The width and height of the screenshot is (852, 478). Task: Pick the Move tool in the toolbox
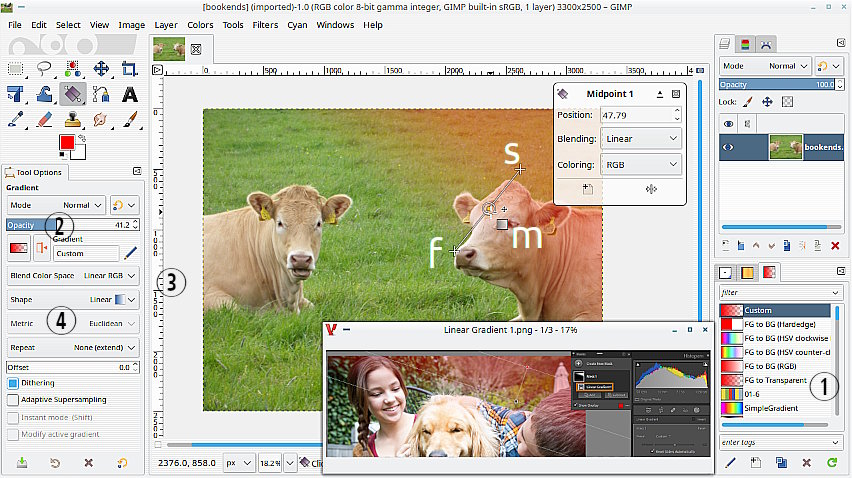tap(101, 69)
